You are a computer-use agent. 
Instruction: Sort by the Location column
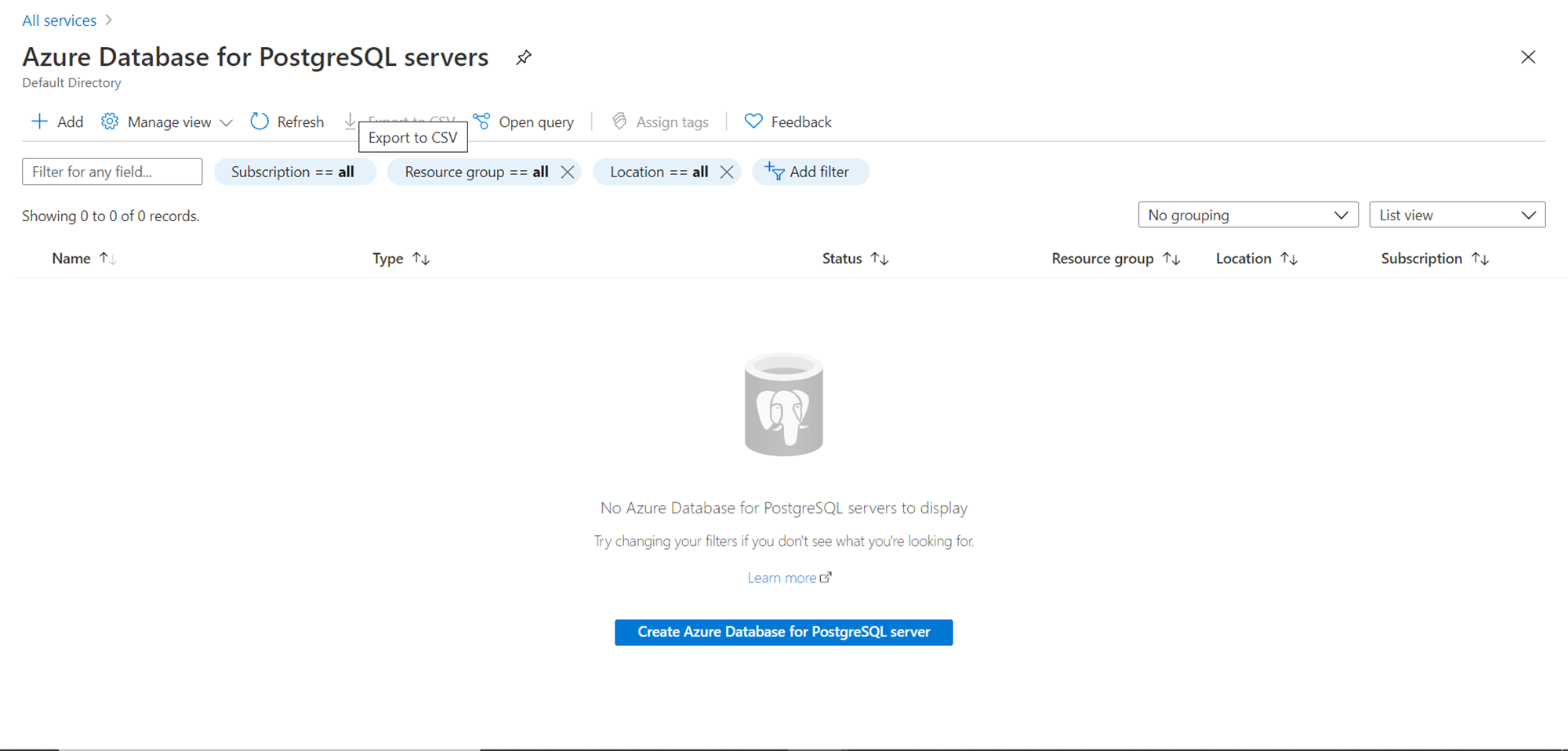click(1257, 259)
